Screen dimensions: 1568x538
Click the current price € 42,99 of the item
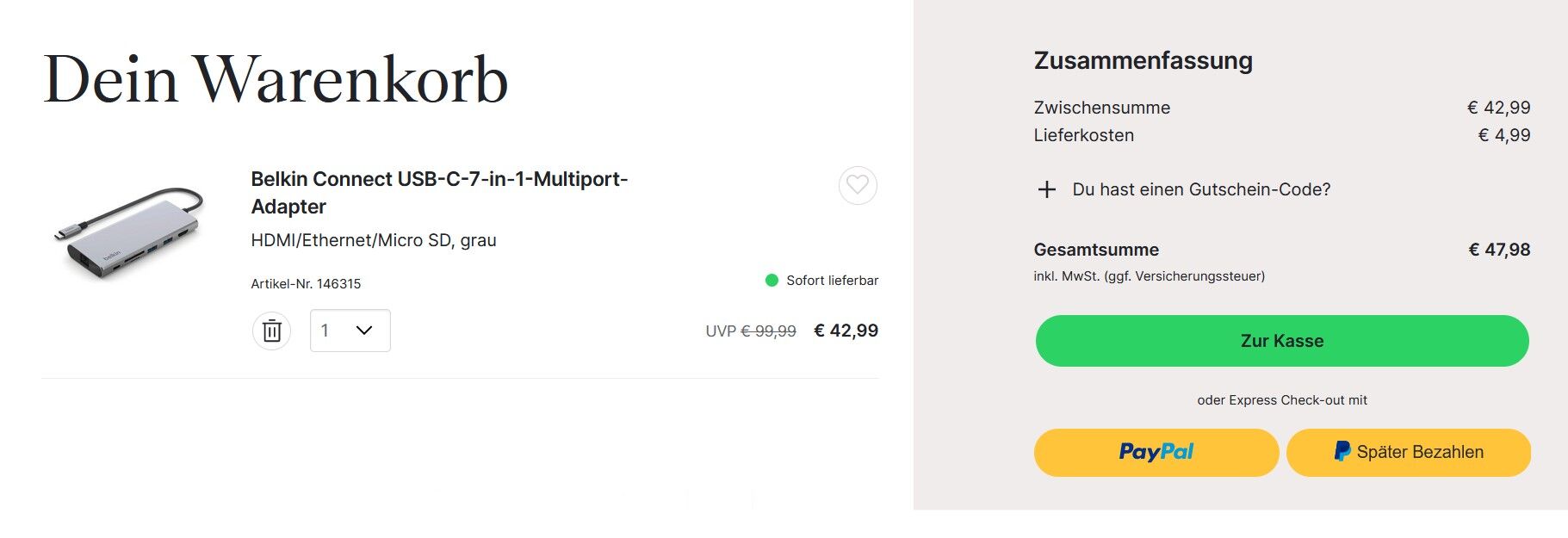tap(846, 331)
